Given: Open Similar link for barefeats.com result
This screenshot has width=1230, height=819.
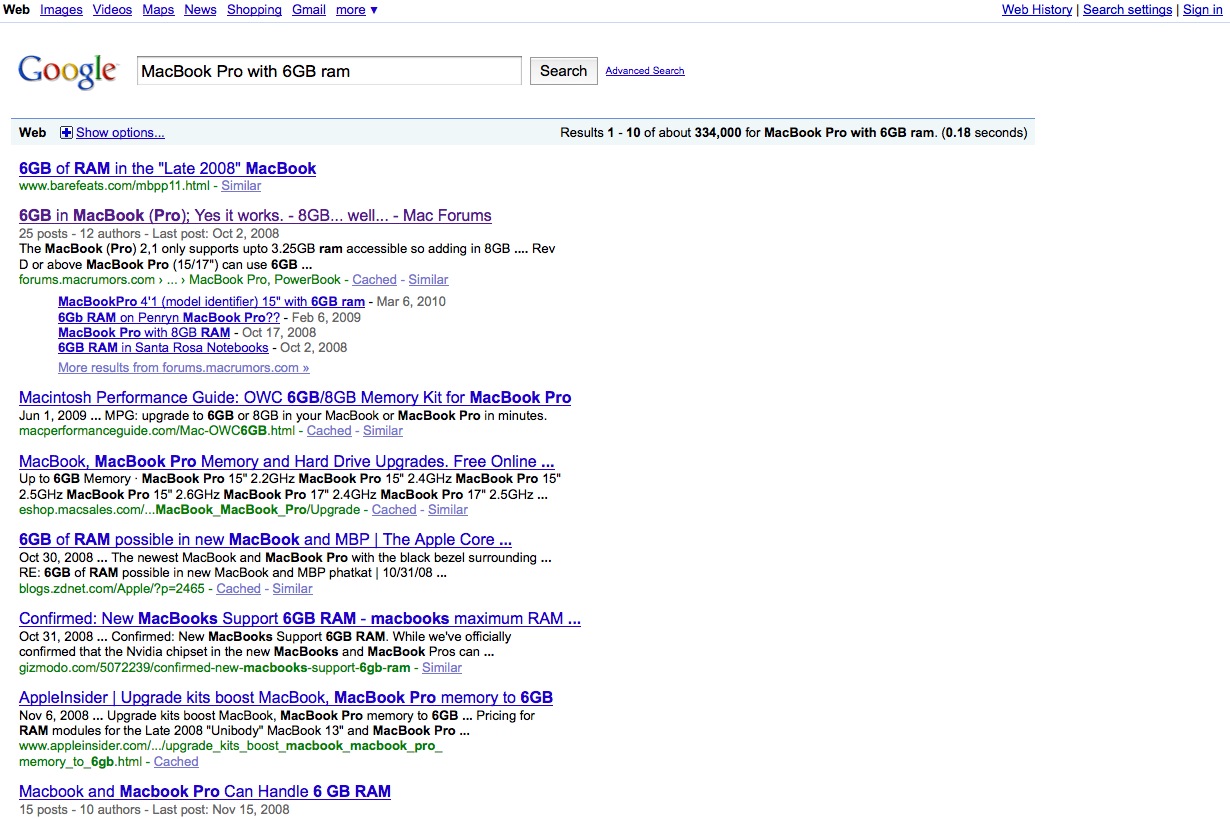Looking at the screenshot, I should tap(241, 186).
